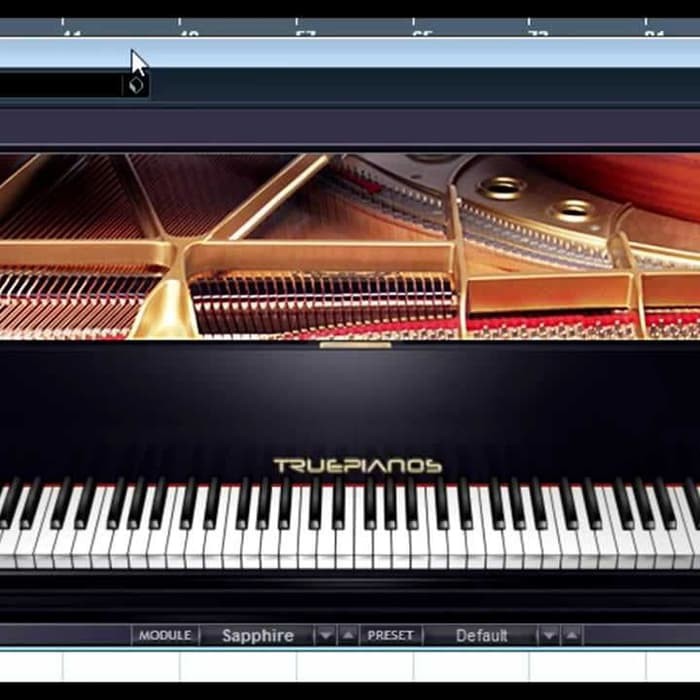This screenshot has height=700, width=700.
Task: Click the Default preset name field
Action: click(x=481, y=635)
